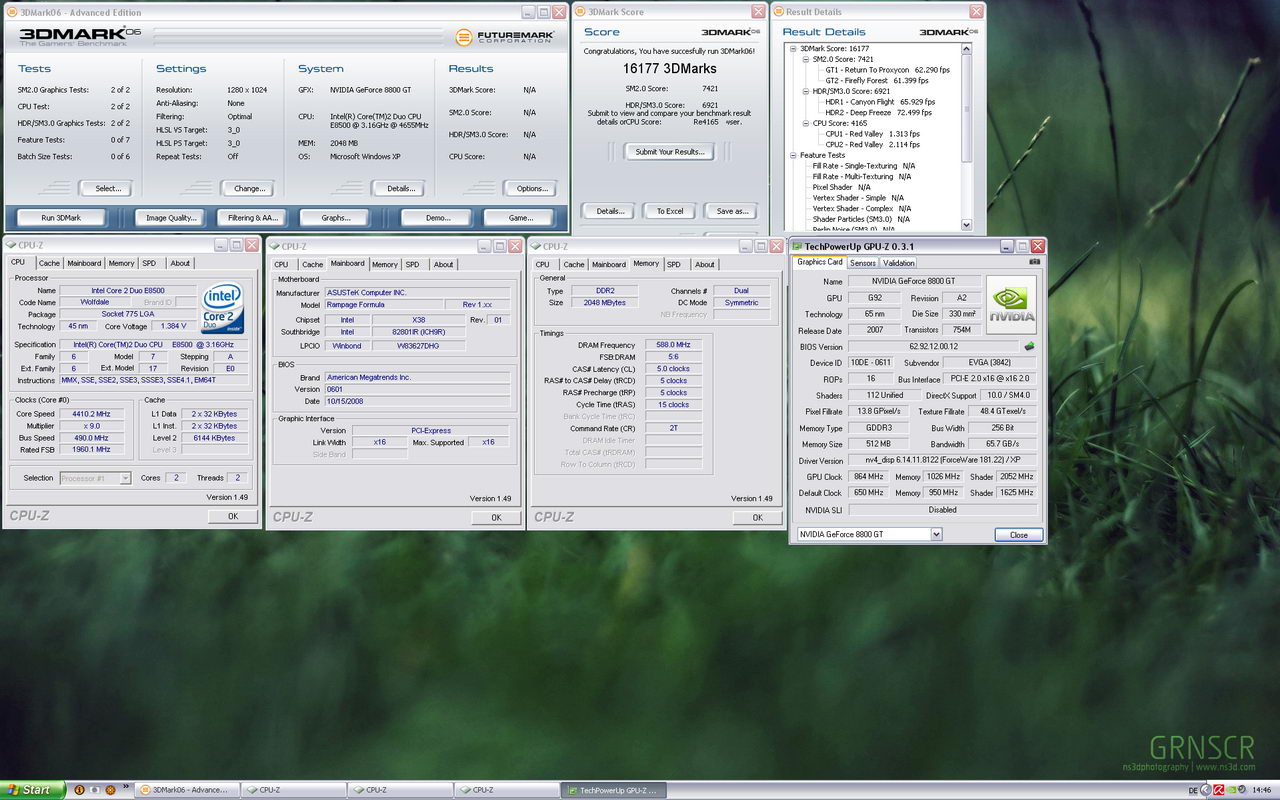The width and height of the screenshot is (1280, 800).
Task: Open About tab in CPU-Z Mainboard window
Action: [x=443, y=265]
